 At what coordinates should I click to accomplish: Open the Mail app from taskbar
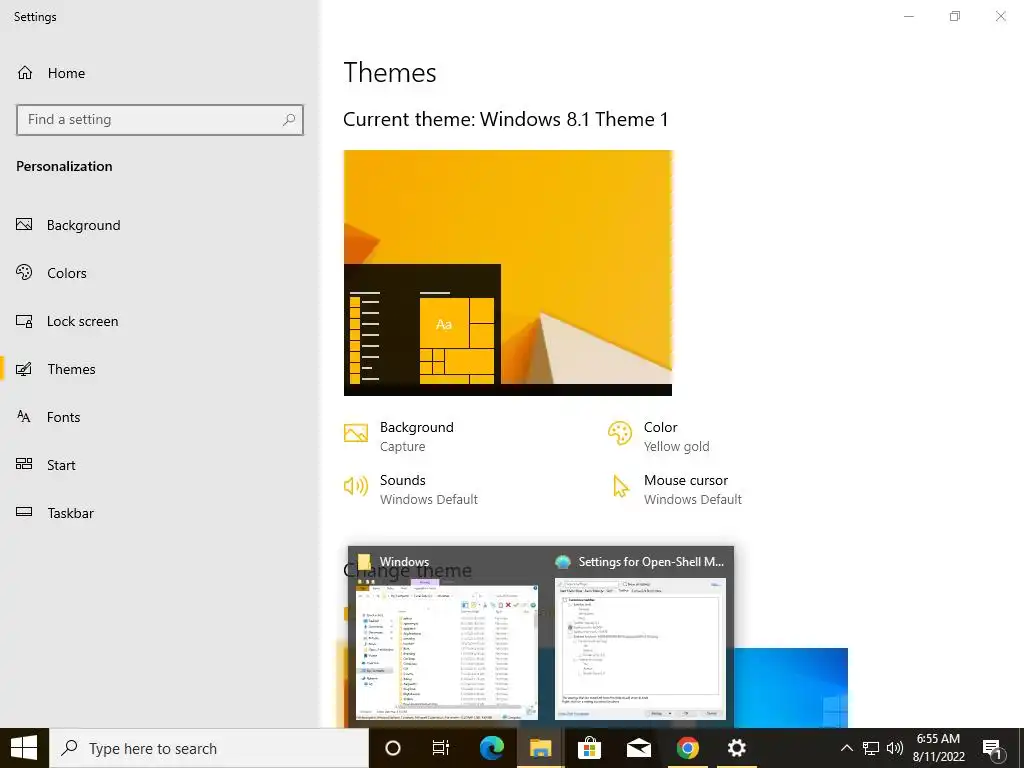[639, 748]
